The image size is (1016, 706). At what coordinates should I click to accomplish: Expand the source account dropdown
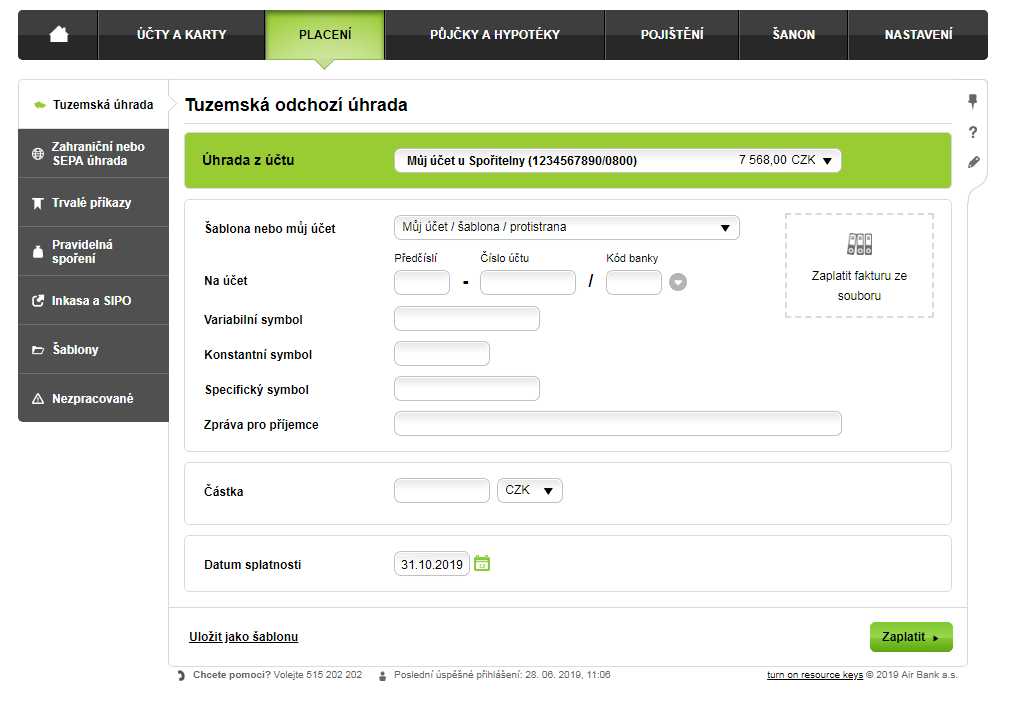point(617,160)
